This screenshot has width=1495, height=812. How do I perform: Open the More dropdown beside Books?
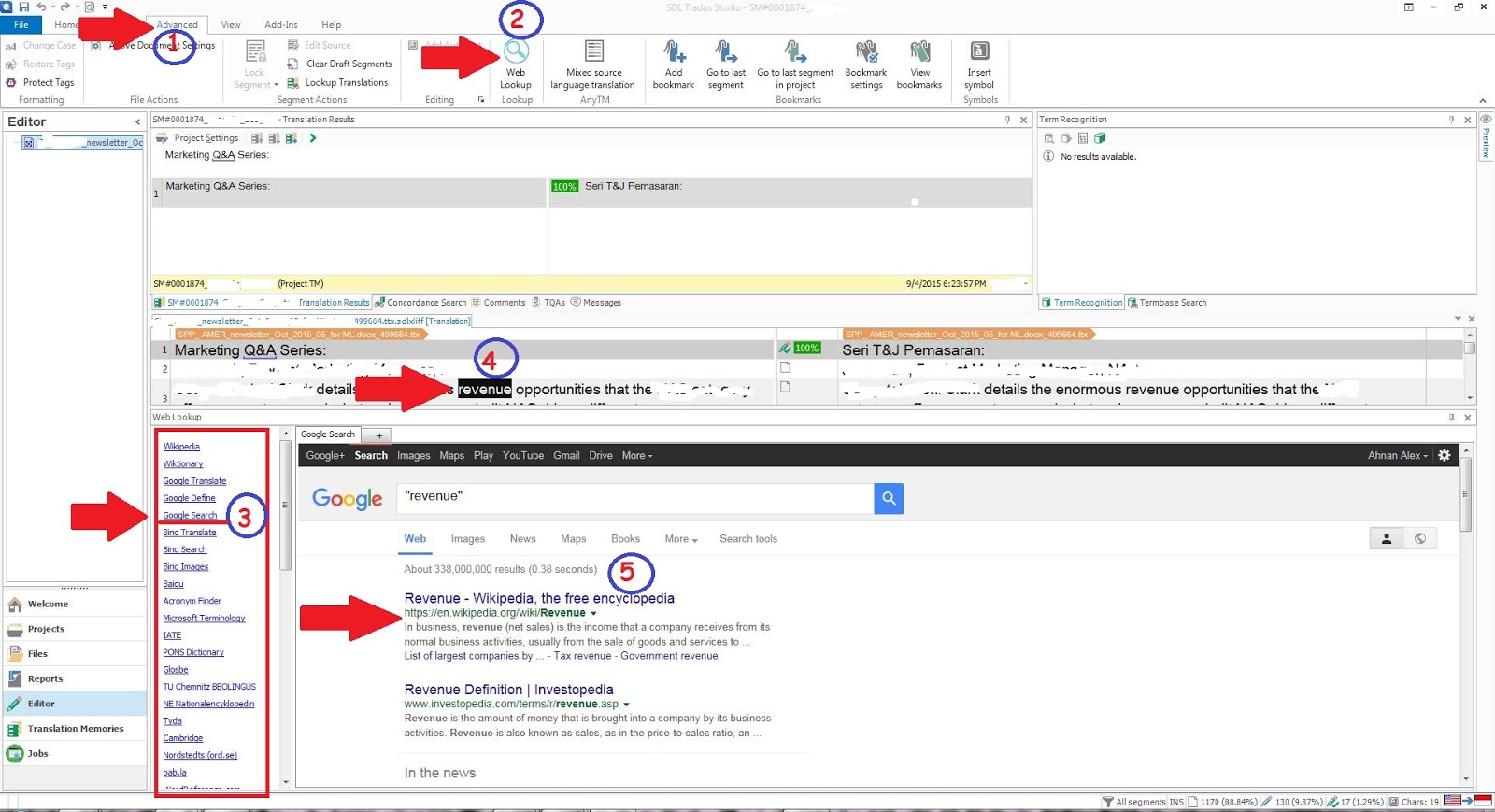pyautogui.click(x=681, y=539)
